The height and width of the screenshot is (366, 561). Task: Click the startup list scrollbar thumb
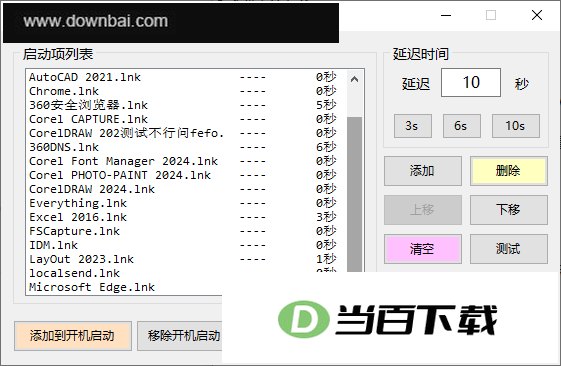click(x=355, y=194)
